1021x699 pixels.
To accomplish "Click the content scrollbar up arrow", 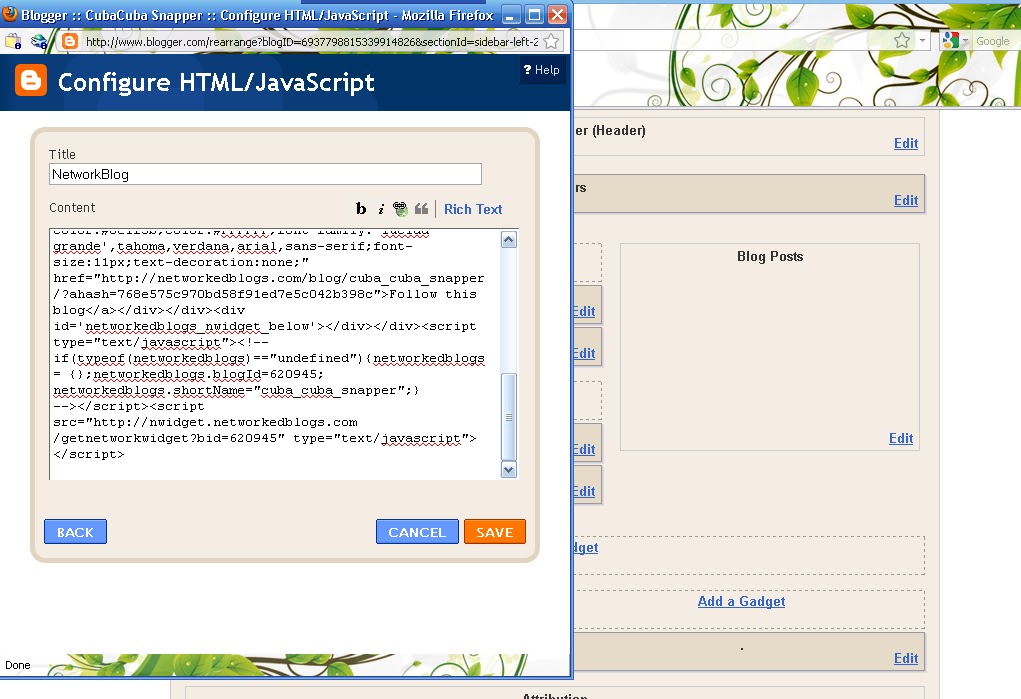I will coord(509,239).
